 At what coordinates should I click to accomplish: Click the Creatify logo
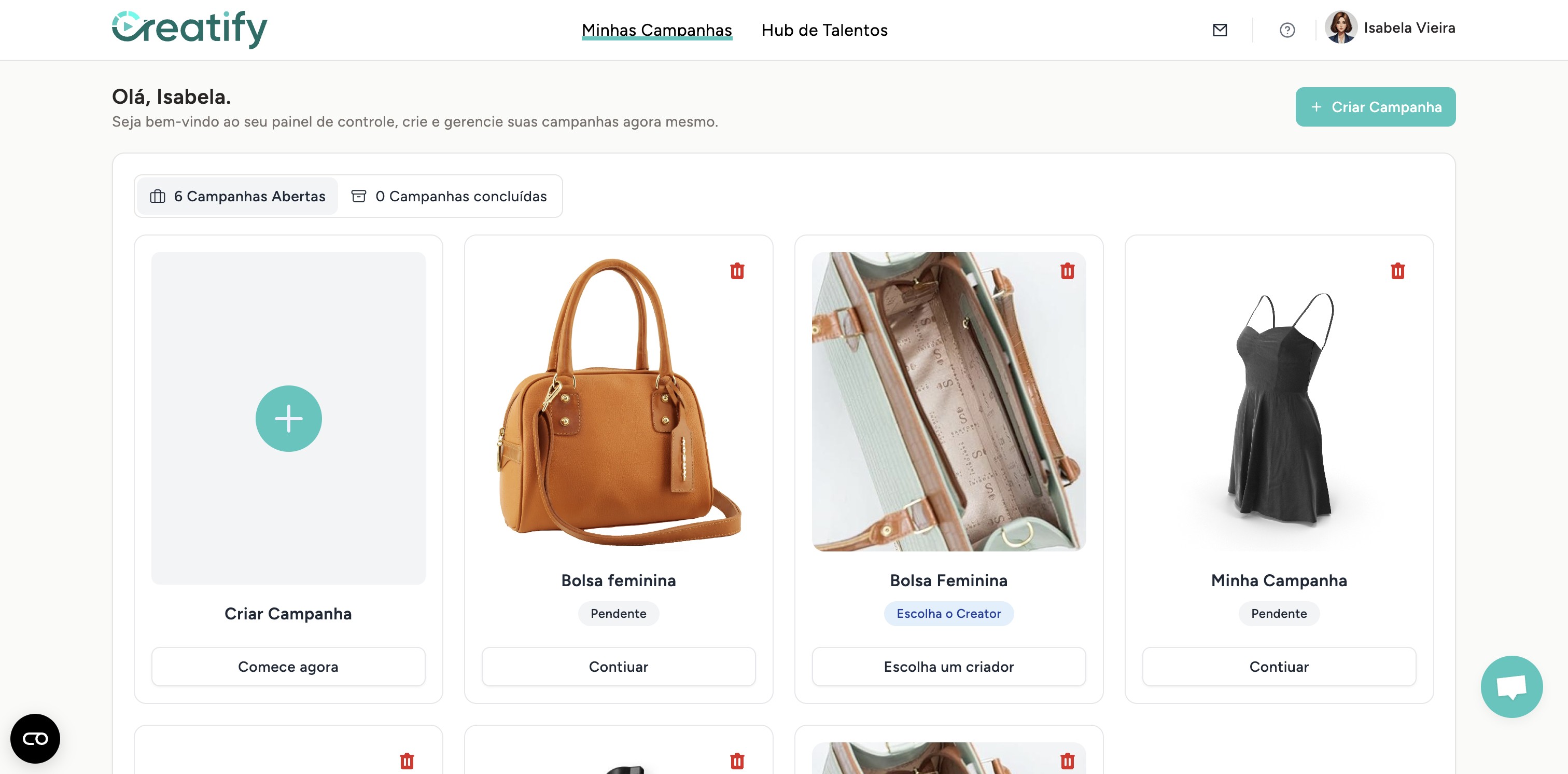pos(189,29)
